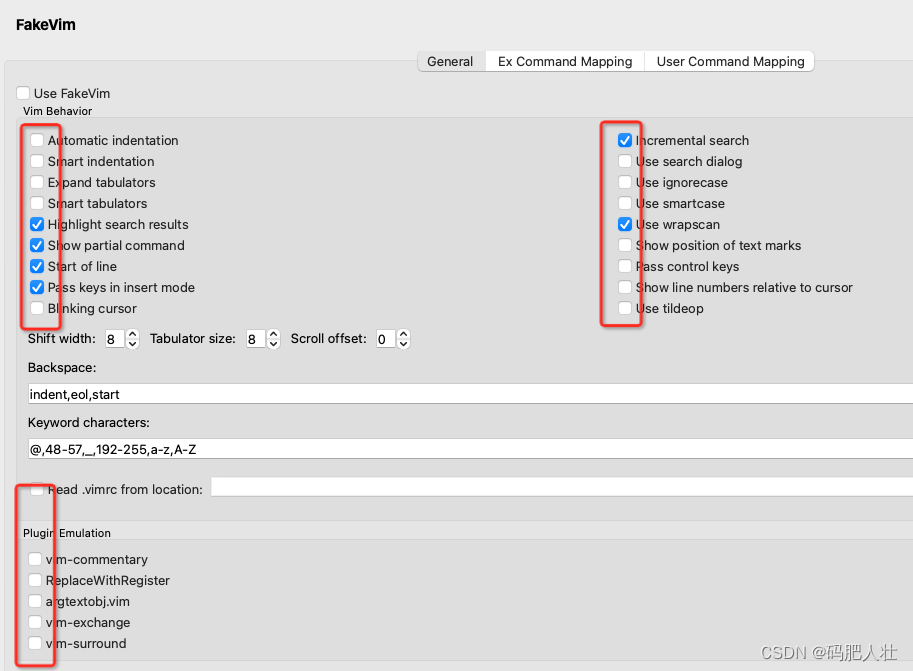913x671 pixels.
Task: Increase Tabulator size with up arrow
Action: [x=274, y=334]
